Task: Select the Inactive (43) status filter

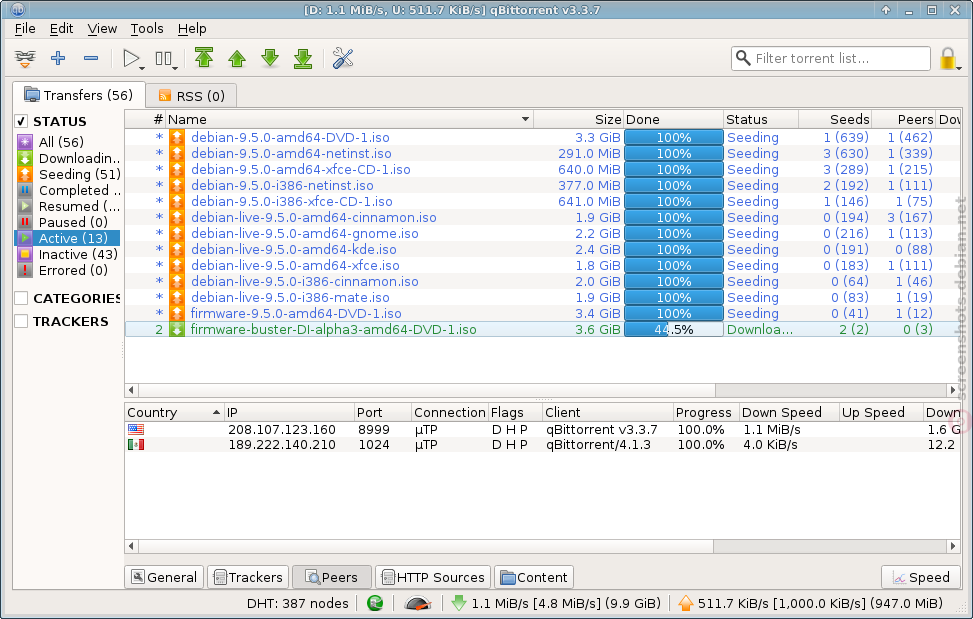Action: tap(68, 254)
